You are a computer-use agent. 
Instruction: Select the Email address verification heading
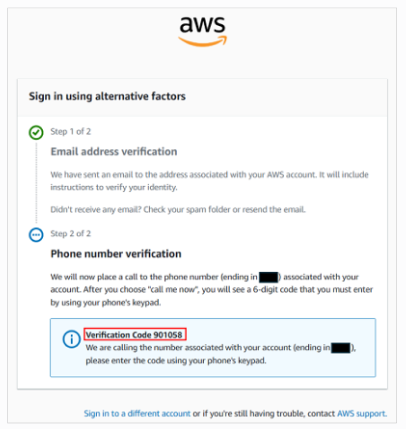[114, 152]
